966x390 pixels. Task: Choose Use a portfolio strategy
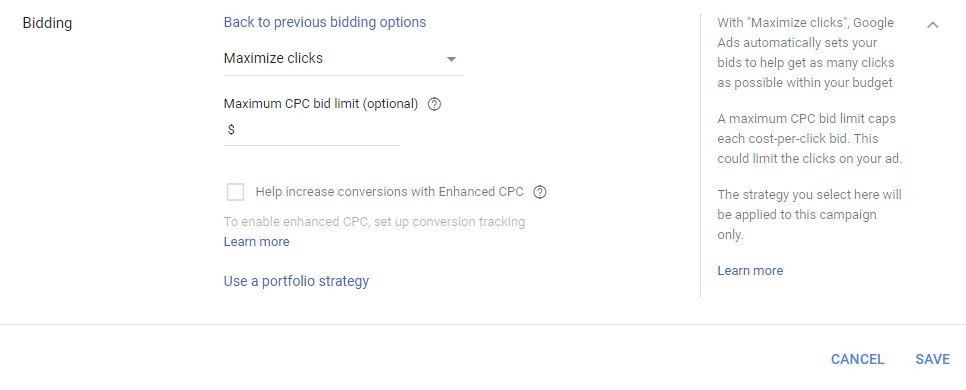click(x=296, y=282)
